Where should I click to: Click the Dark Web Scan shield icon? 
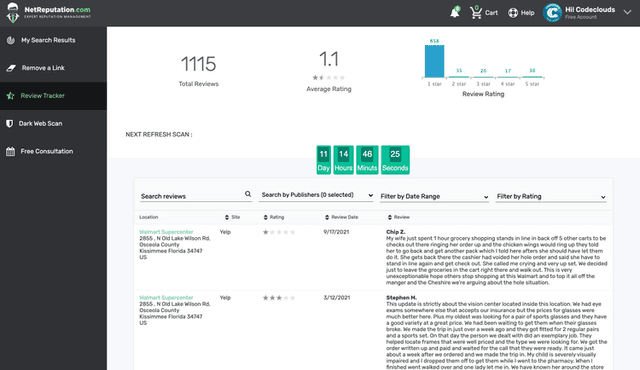point(10,124)
